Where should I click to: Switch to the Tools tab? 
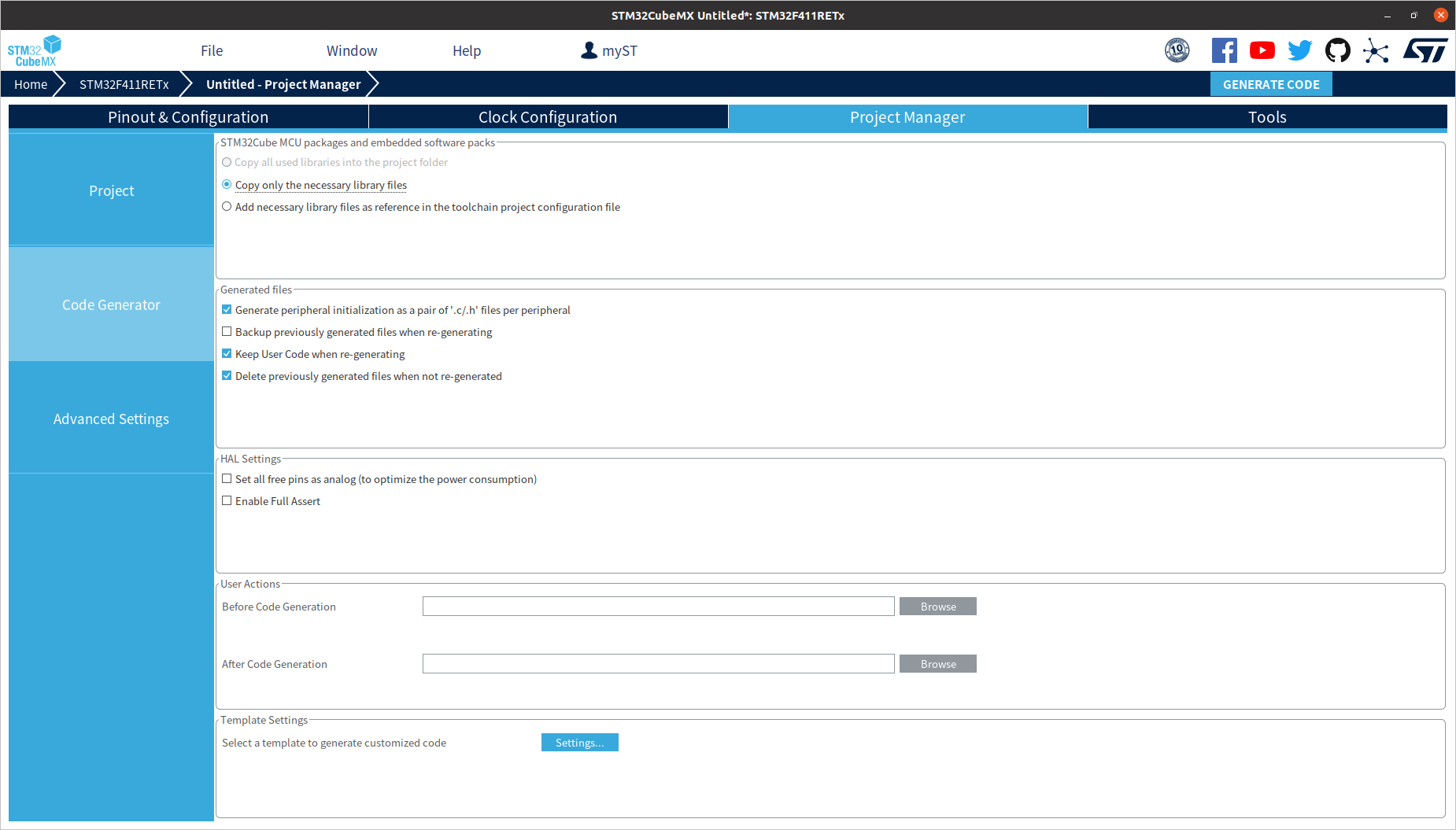(x=1267, y=117)
